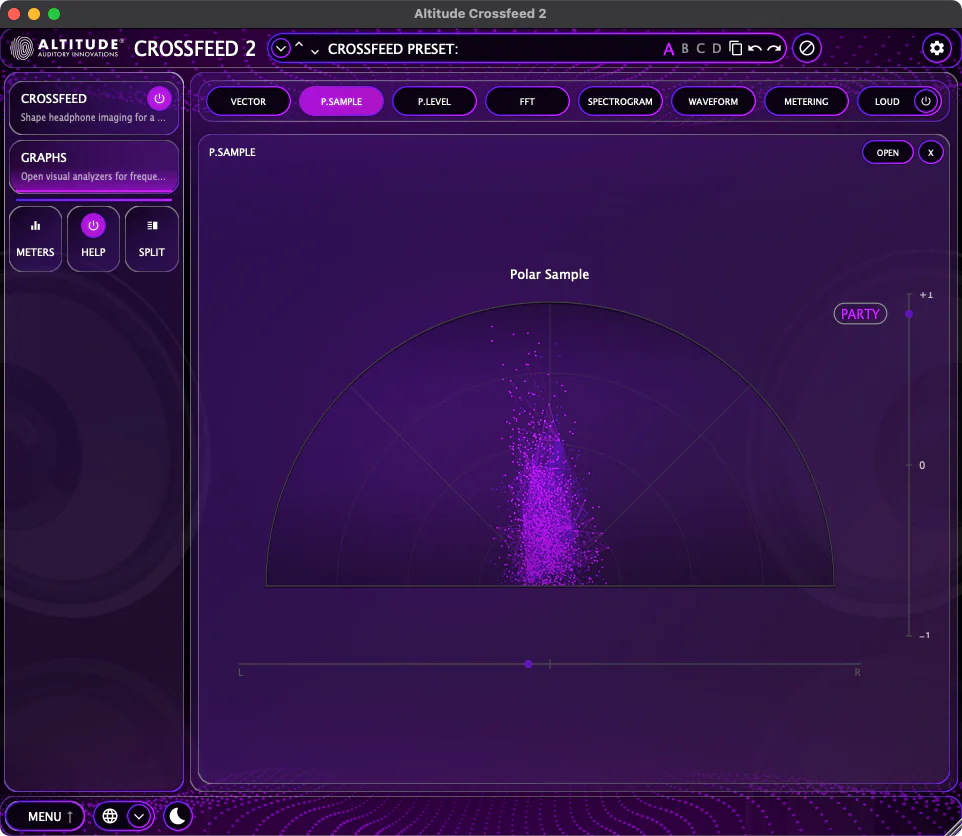Select the next preset down arrow
The image size is (962, 836).
pyautogui.click(x=315, y=52)
